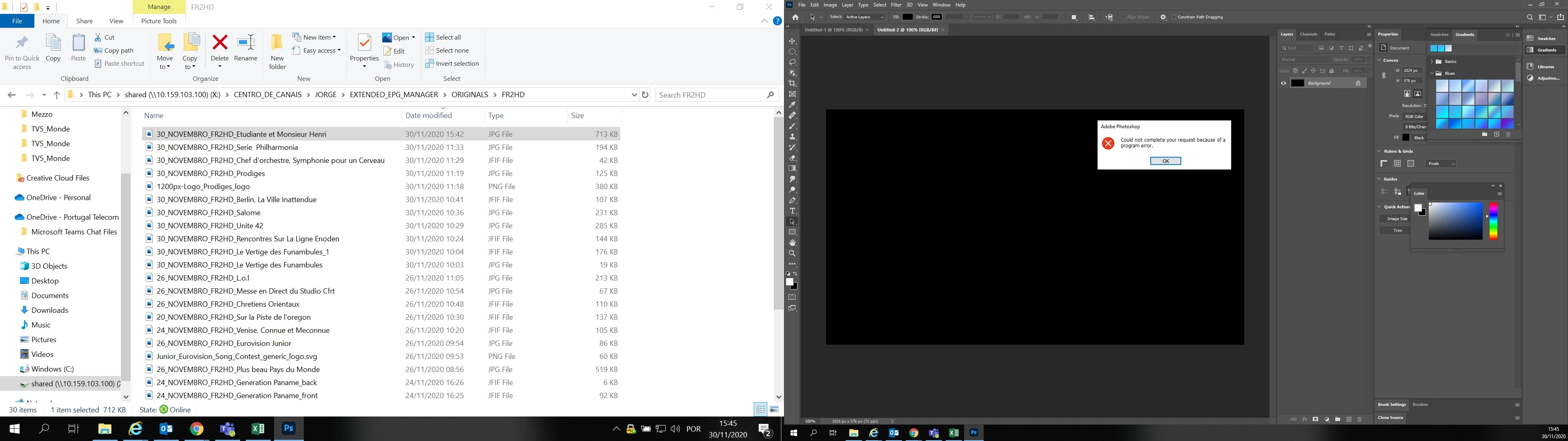Select the Eyedropper tool

pyautogui.click(x=792, y=105)
